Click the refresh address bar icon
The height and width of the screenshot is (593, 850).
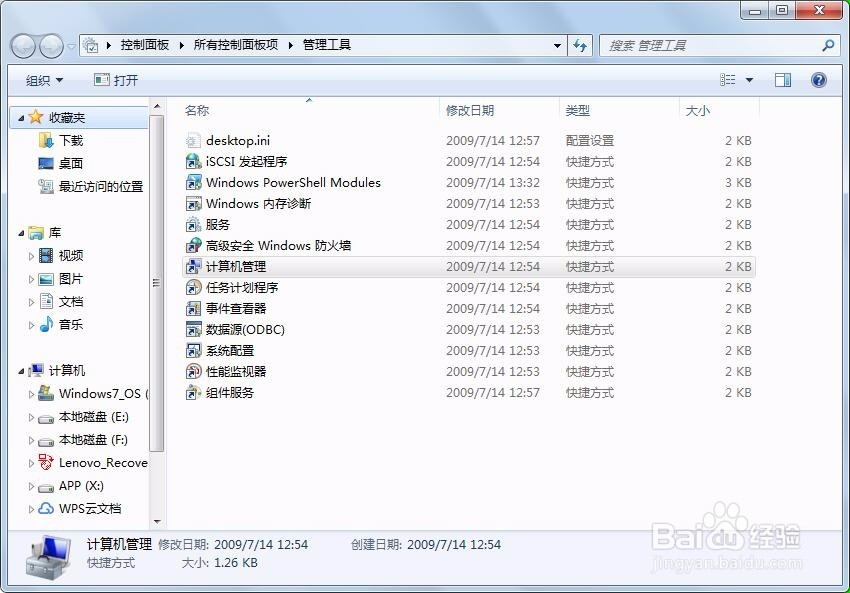(x=580, y=46)
